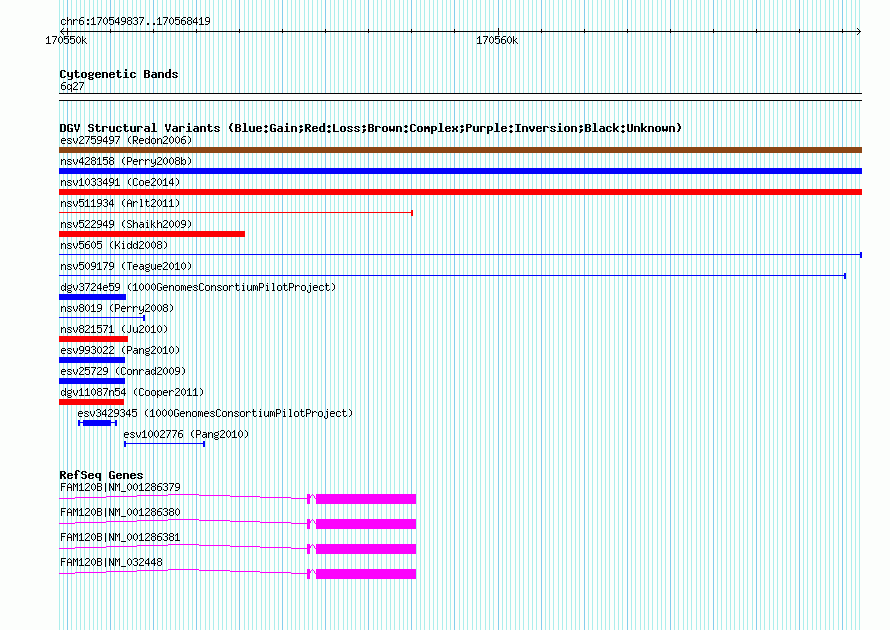
Task: Select the blue dgv3724e59 gain bar
Action: pyautogui.click(x=93, y=297)
